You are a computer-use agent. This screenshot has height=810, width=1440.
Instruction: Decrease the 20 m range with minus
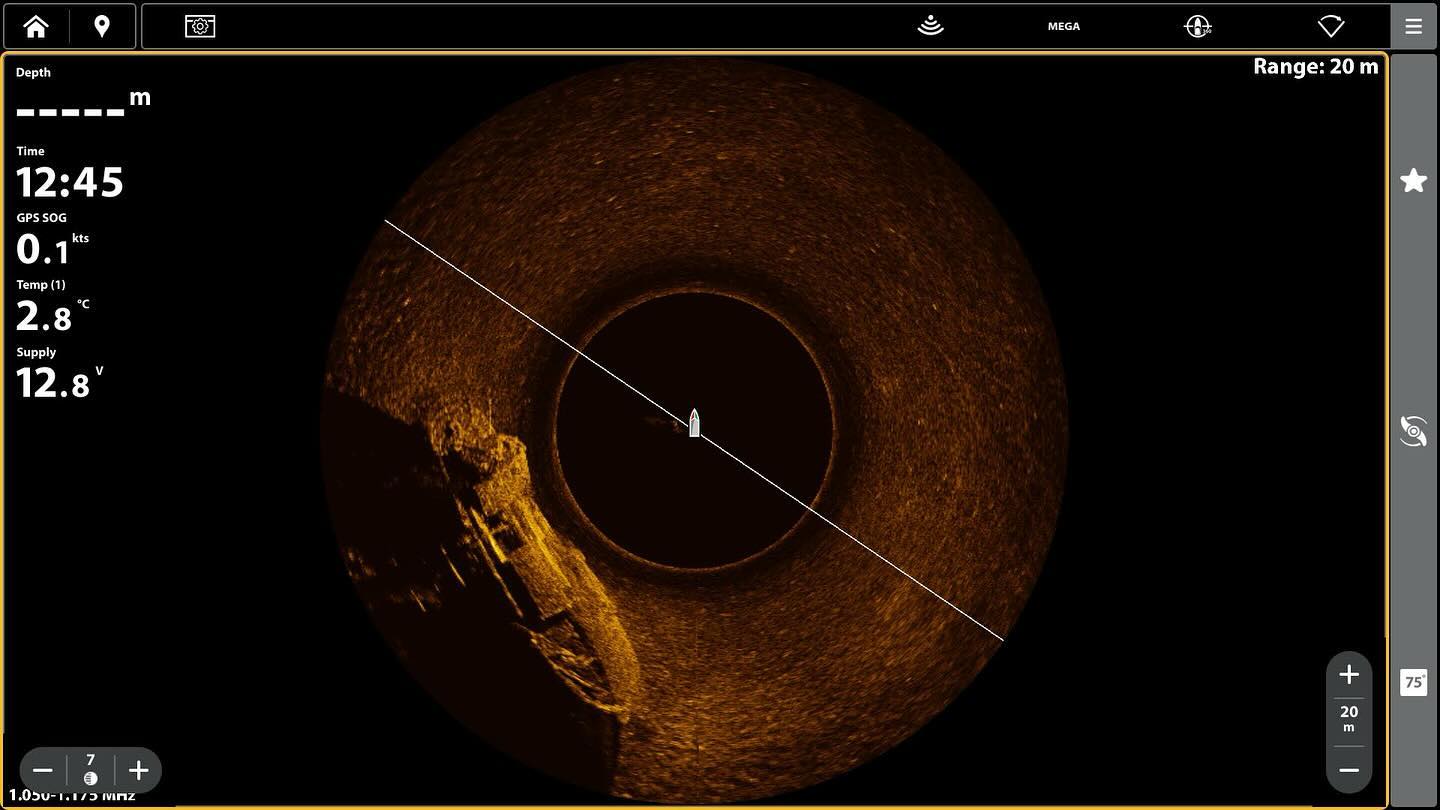click(x=1349, y=770)
